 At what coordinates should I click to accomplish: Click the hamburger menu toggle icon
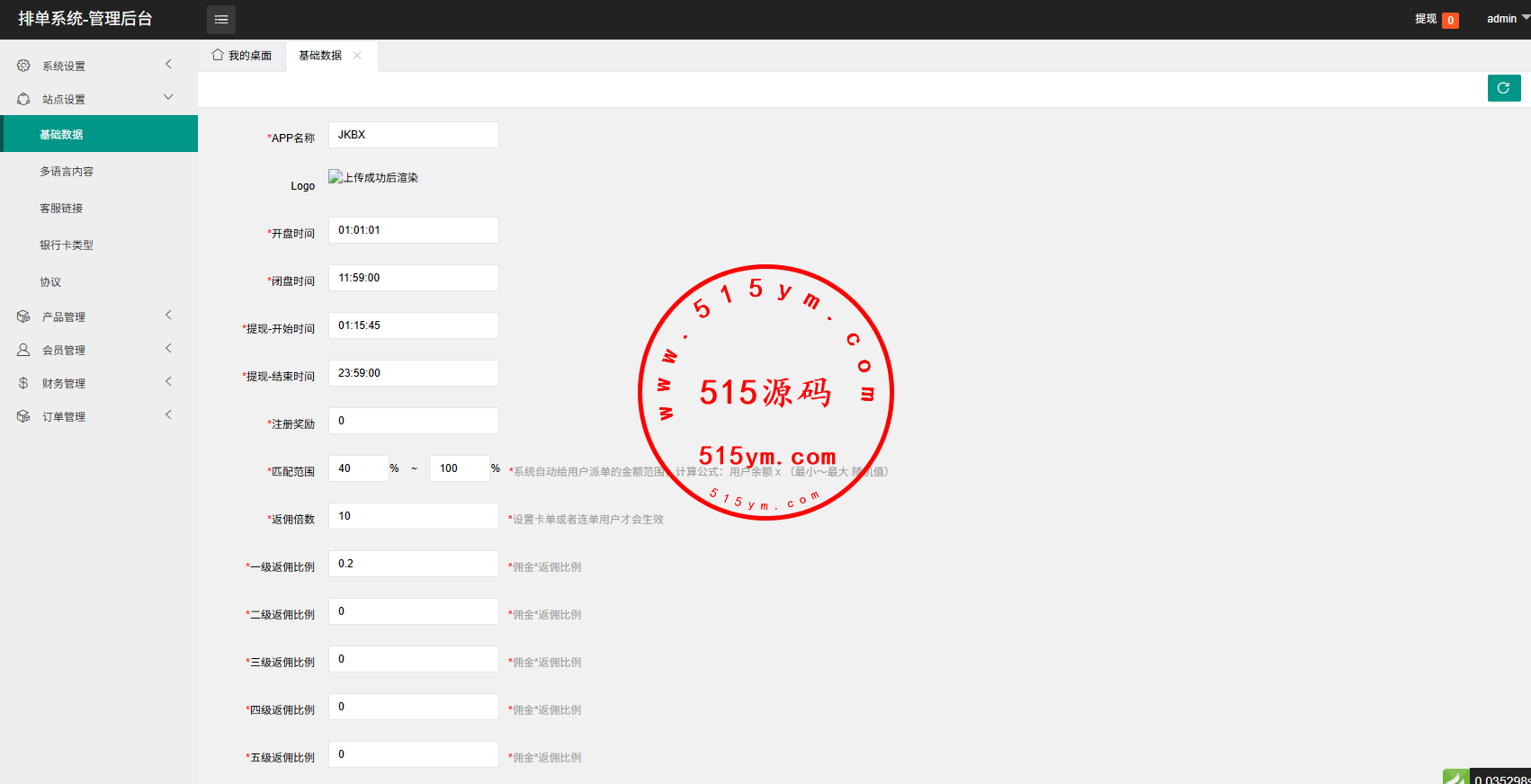click(x=221, y=19)
